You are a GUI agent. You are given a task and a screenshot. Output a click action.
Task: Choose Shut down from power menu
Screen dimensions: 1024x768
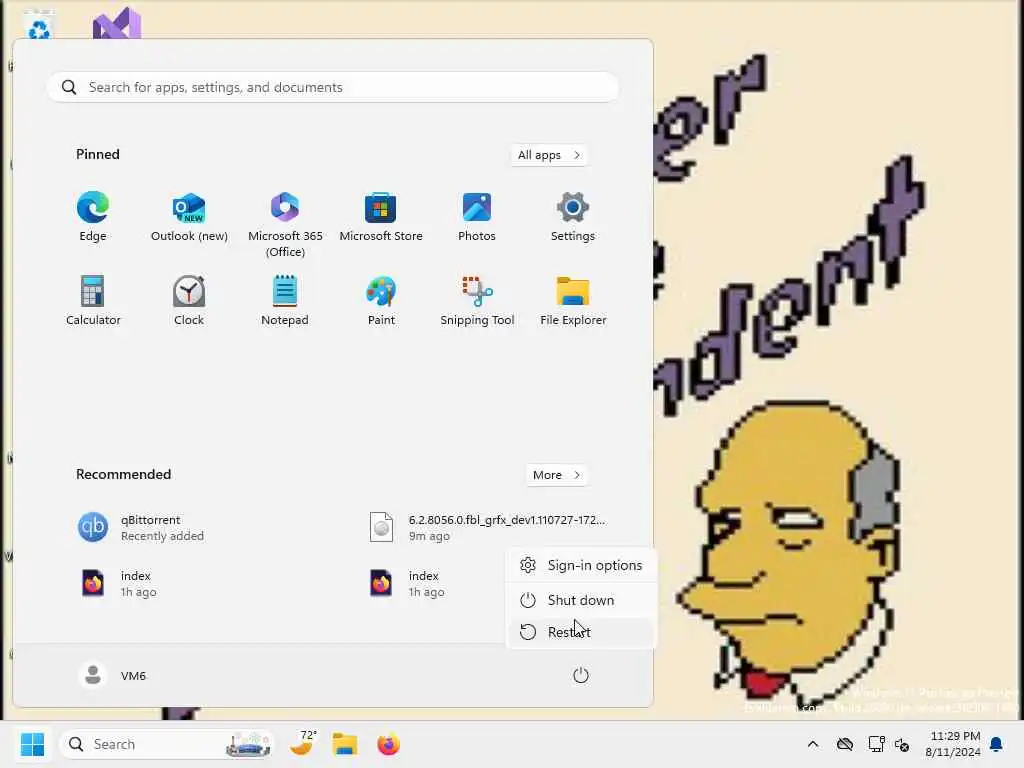pyautogui.click(x=581, y=600)
